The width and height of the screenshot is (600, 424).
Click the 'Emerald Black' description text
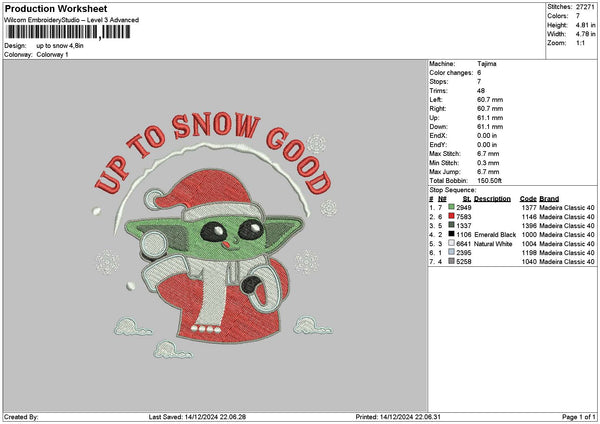pos(495,235)
